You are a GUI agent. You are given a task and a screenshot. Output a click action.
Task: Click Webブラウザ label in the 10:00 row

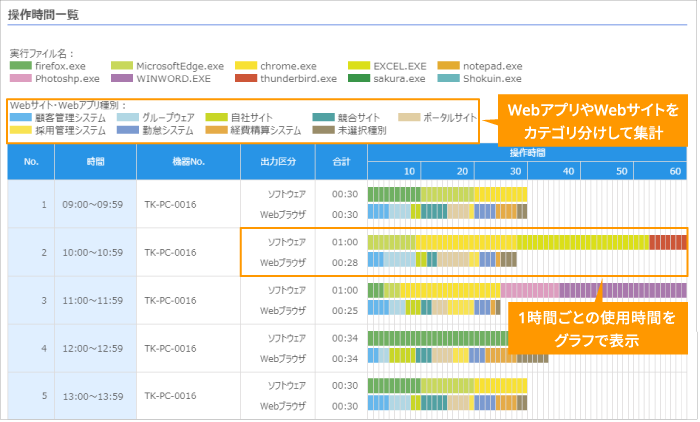pos(283,263)
